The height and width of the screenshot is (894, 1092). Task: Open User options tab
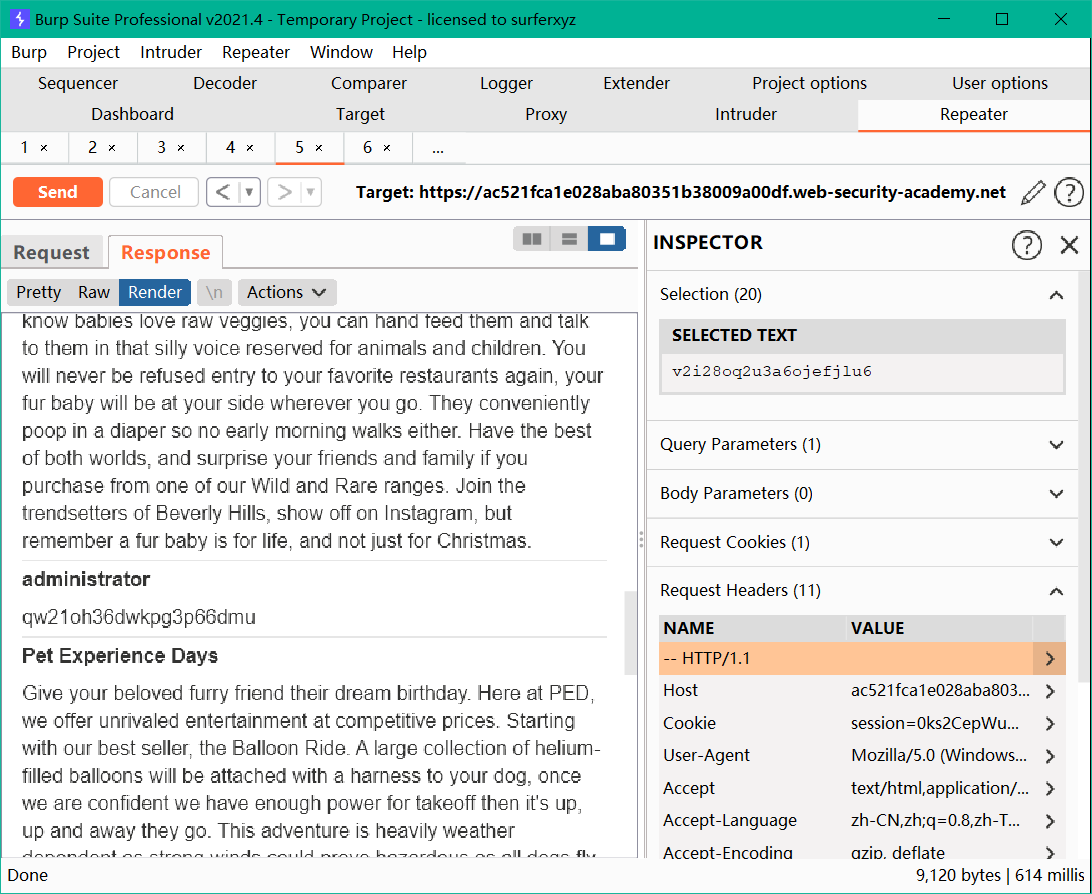pyautogui.click(x=999, y=84)
